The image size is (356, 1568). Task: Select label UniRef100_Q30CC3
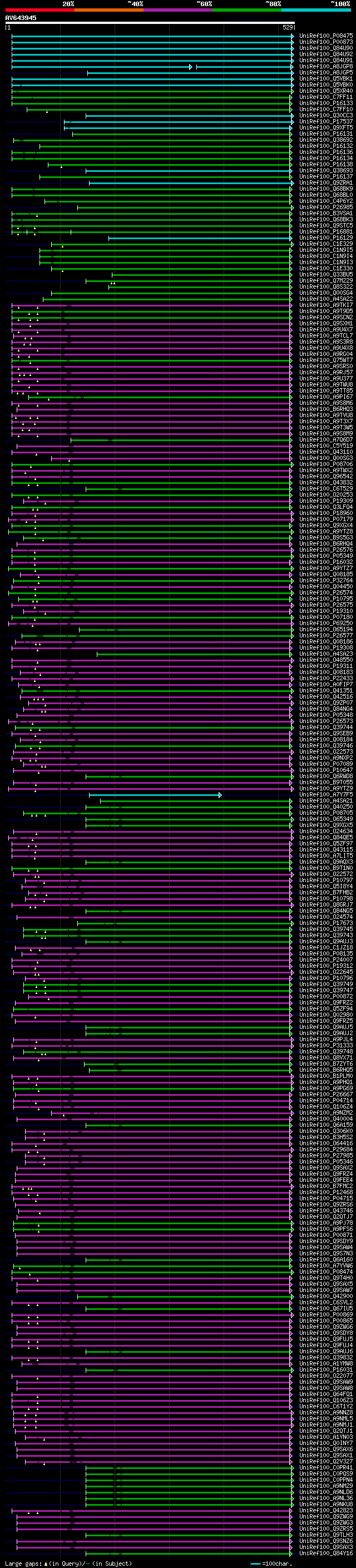pyautogui.click(x=326, y=115)
